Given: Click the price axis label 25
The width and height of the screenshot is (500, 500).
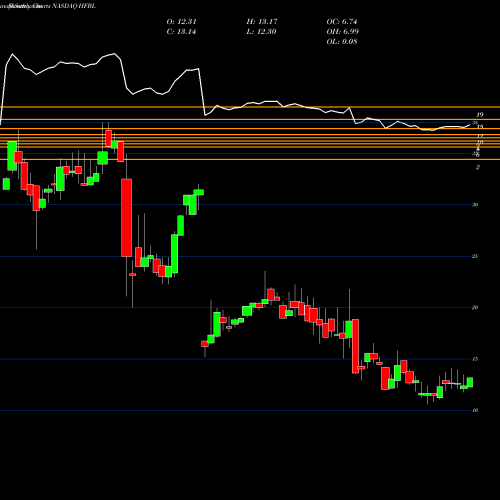Looking at the screenshot, I should (475, 256).
